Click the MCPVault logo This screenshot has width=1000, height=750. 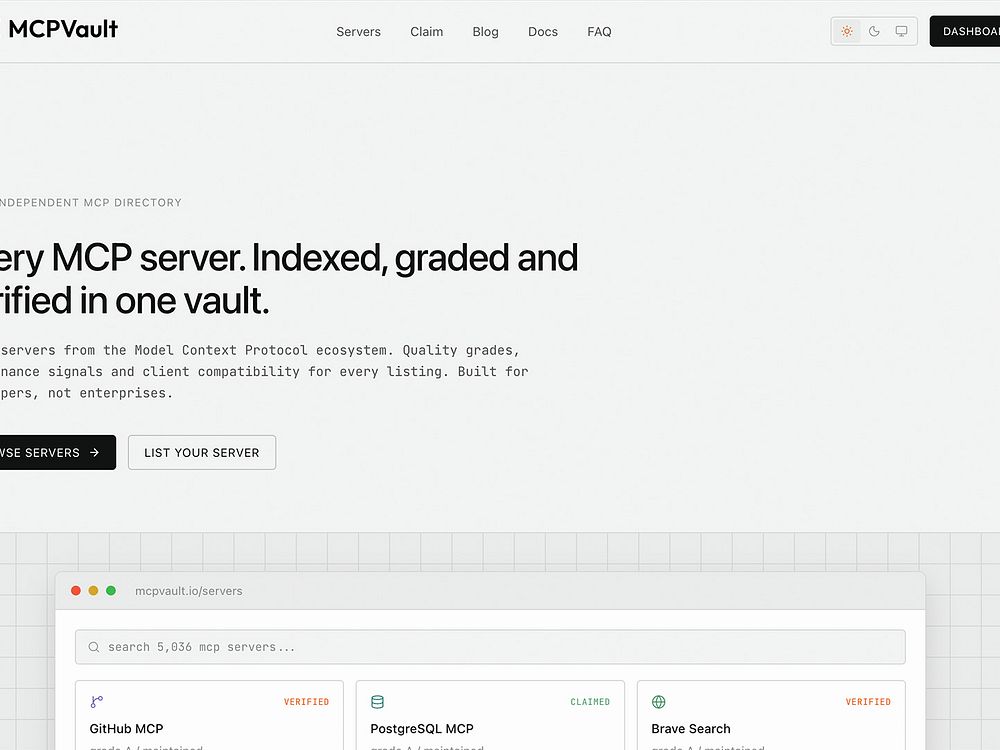pyautogui.click(x=62, y=29)
